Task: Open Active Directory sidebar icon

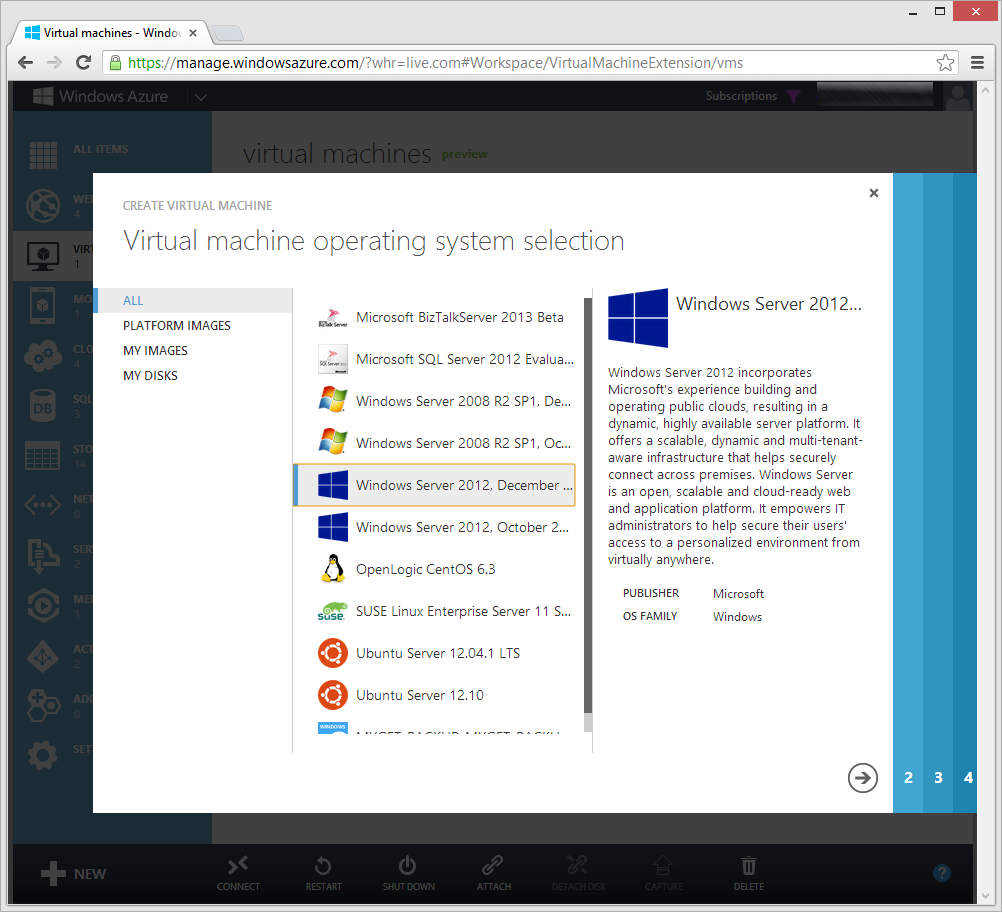Action: point(43,656)
